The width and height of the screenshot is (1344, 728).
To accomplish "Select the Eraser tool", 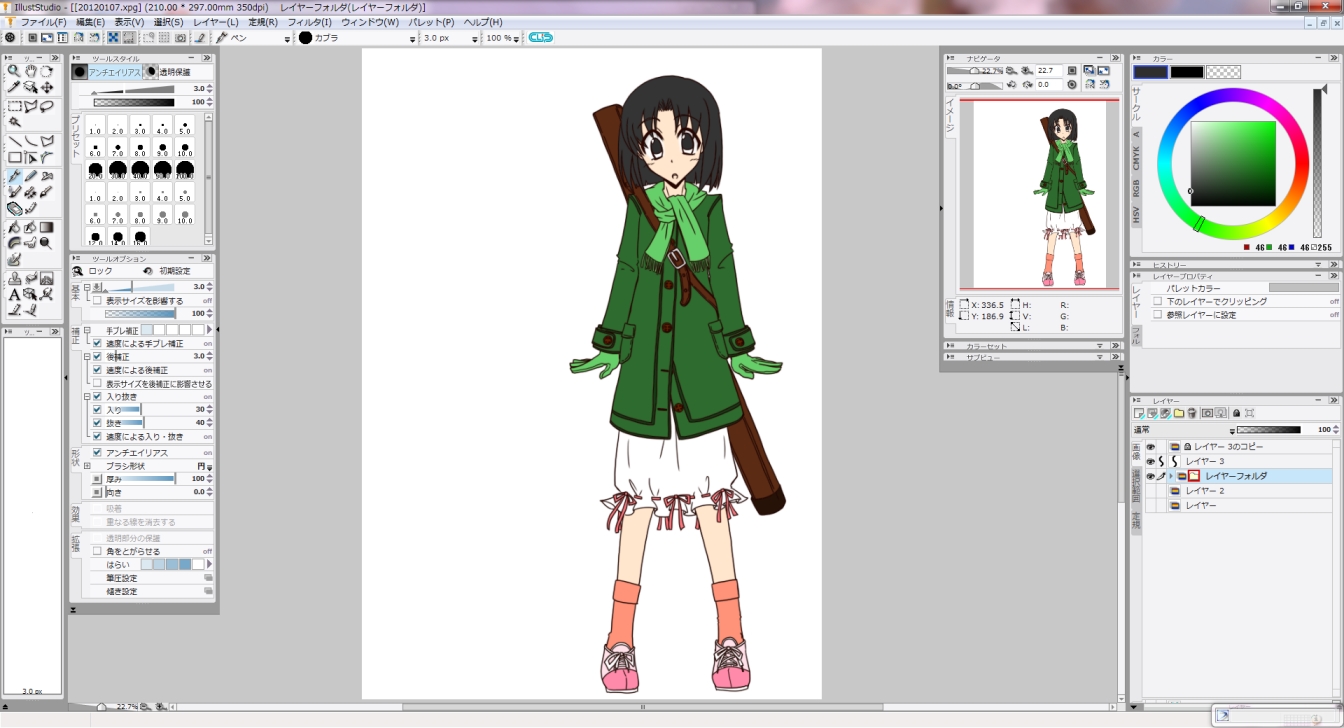I will pos(14,208).
